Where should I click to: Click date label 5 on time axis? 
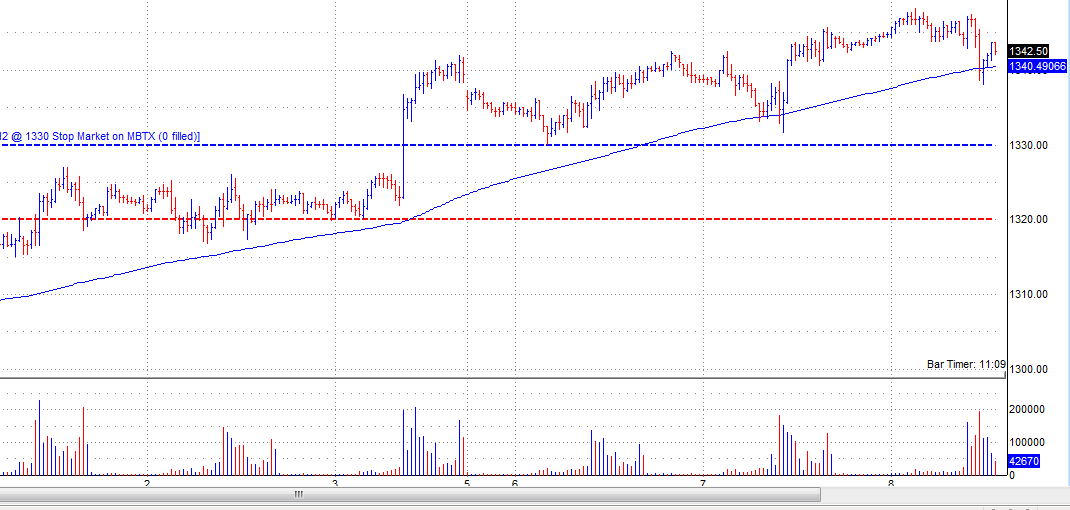[467, 483]
